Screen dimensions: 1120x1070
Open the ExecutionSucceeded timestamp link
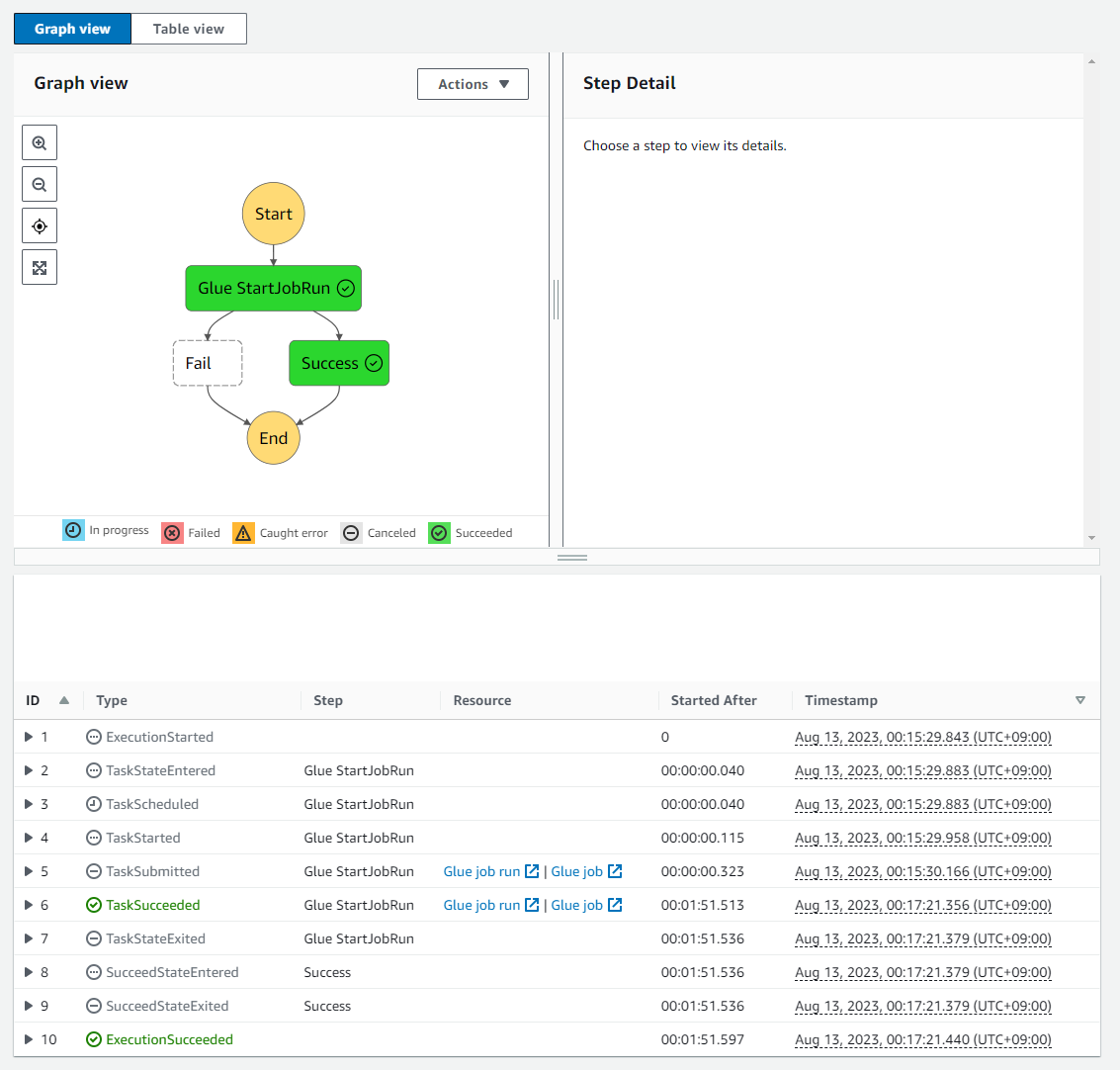click(x=922, y=1039)
